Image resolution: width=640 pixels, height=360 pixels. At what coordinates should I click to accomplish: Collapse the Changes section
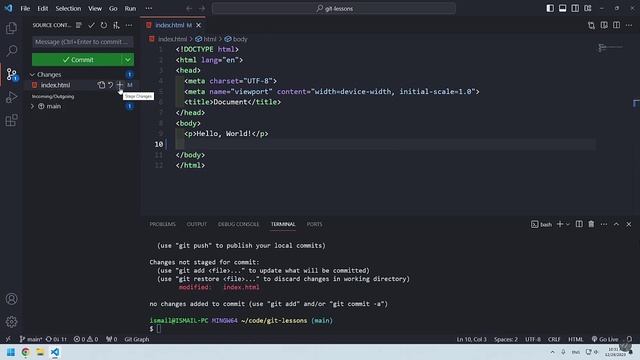32,74
